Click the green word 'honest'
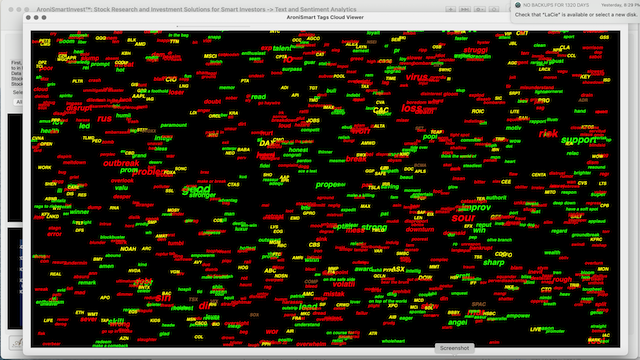This screenshot has height=360, width=640. coord(298,150)
